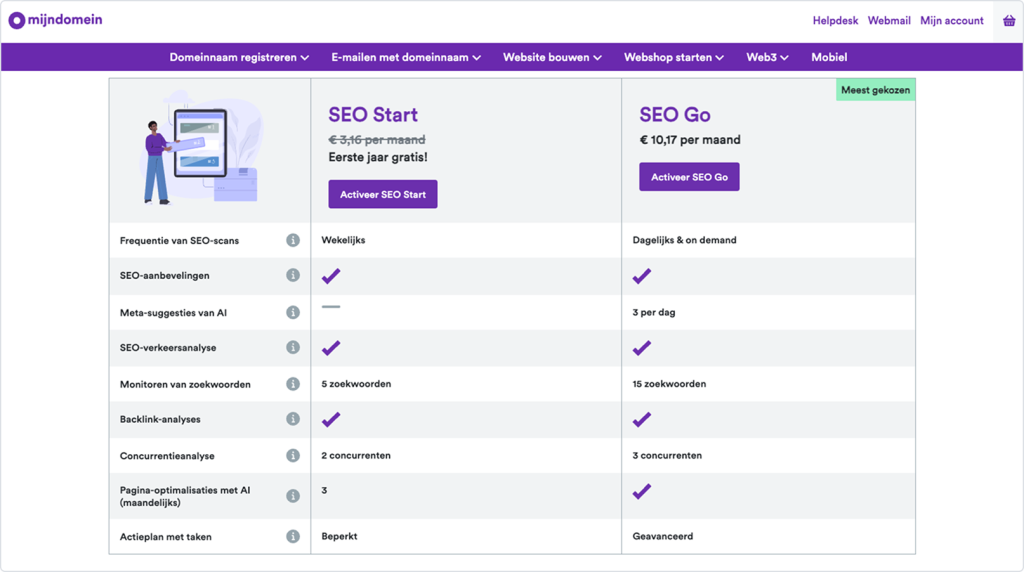Open the Mobiel menu item
The image size is (1024, 572).
click(x=829, y=57)
